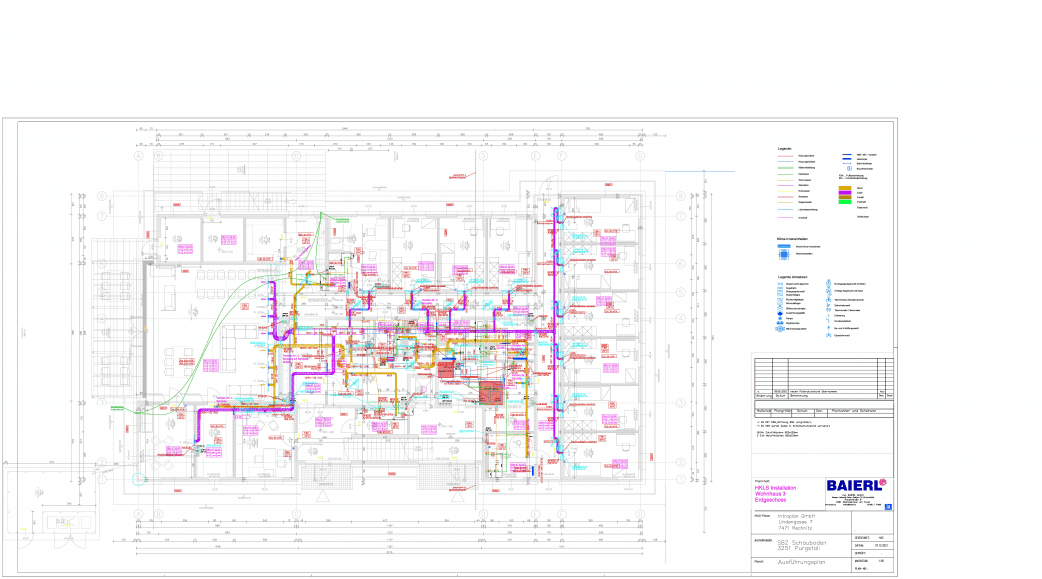Select the blue wall-mounted unit legend symbol
Image resolution: width=1042 pixels, height=579 pixels.
point(786,246)
